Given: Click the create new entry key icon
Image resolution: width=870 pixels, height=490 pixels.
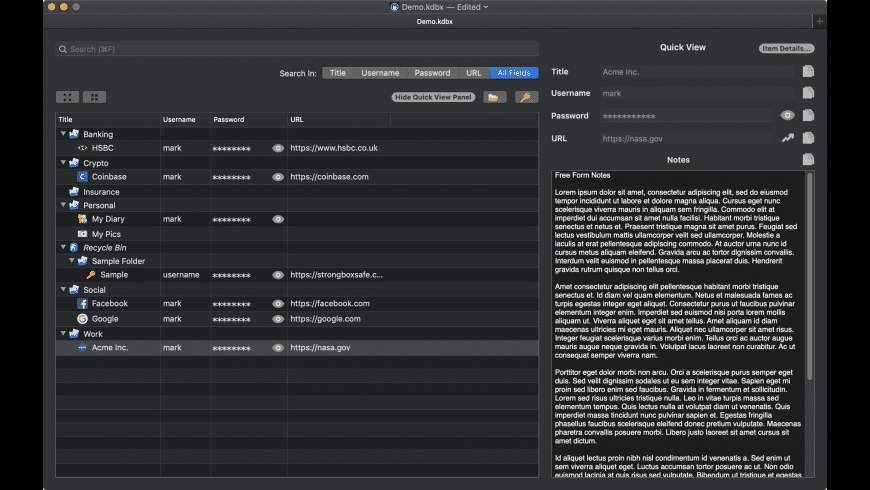Looking at the screenshot, I should click(526, 97).
